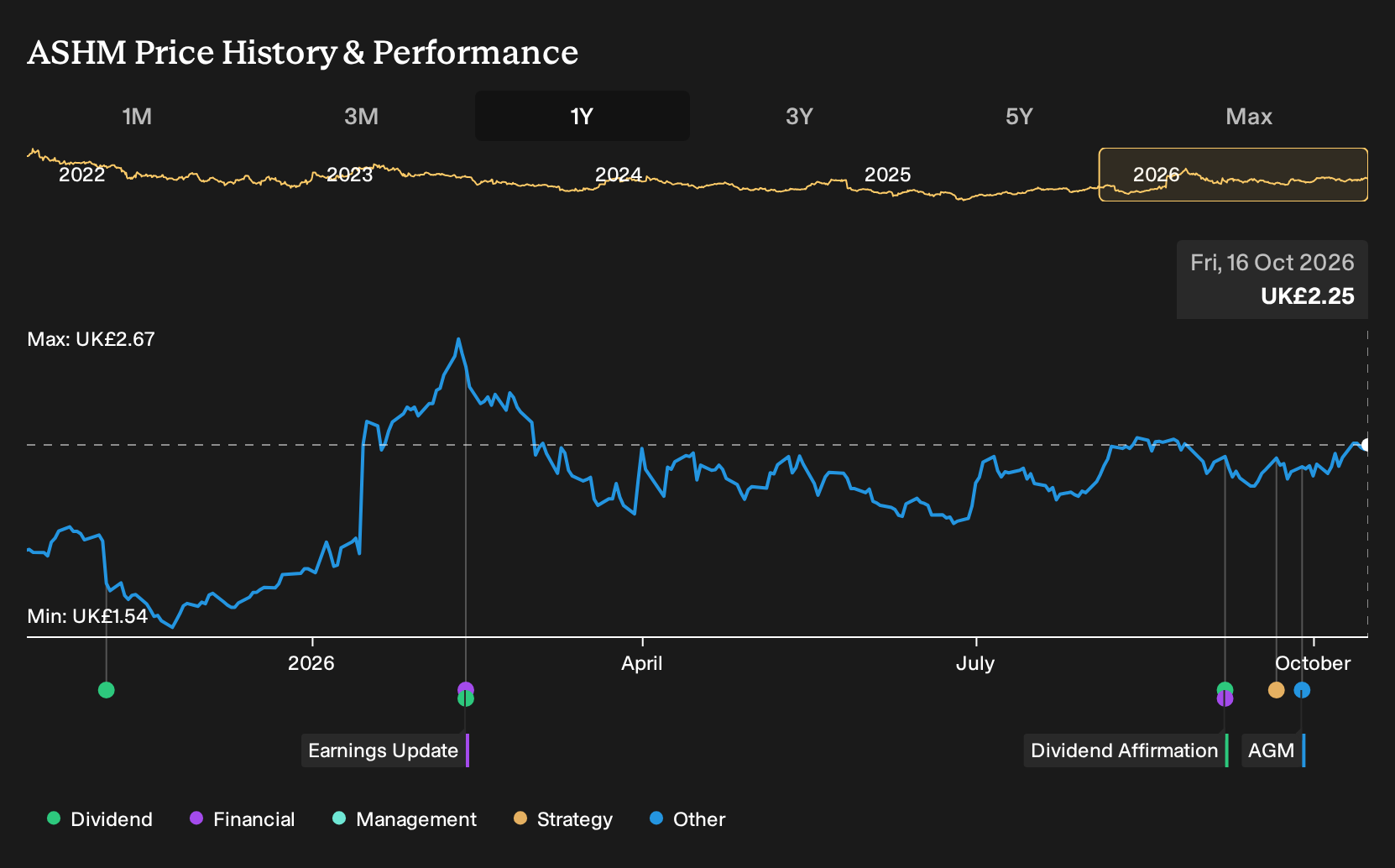Click the Max: UK£2.67 label

click(91, 339)
